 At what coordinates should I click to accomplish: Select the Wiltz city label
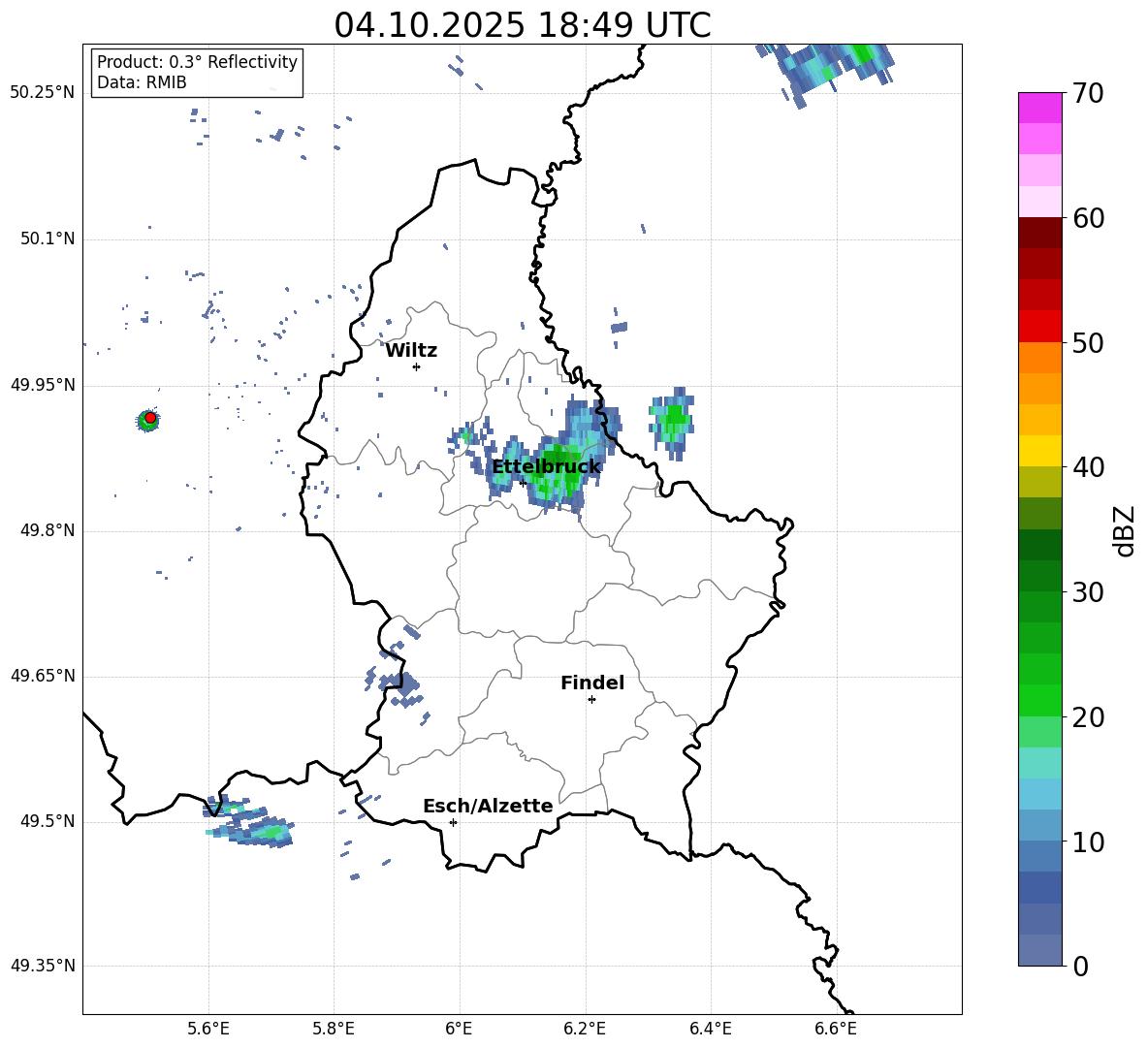click(x=411, y=351)
